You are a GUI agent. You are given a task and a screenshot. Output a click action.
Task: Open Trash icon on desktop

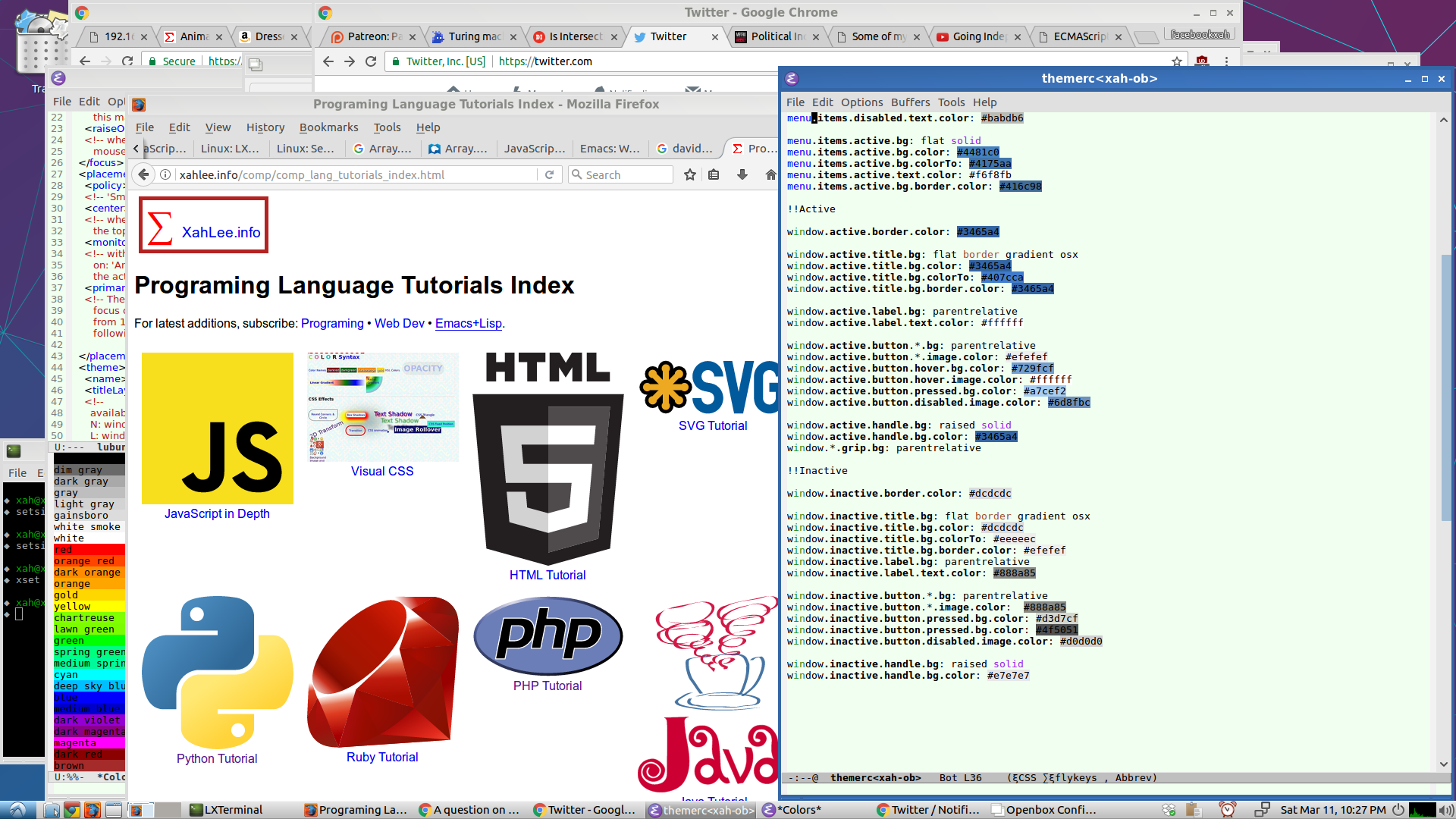click(40, 43)
